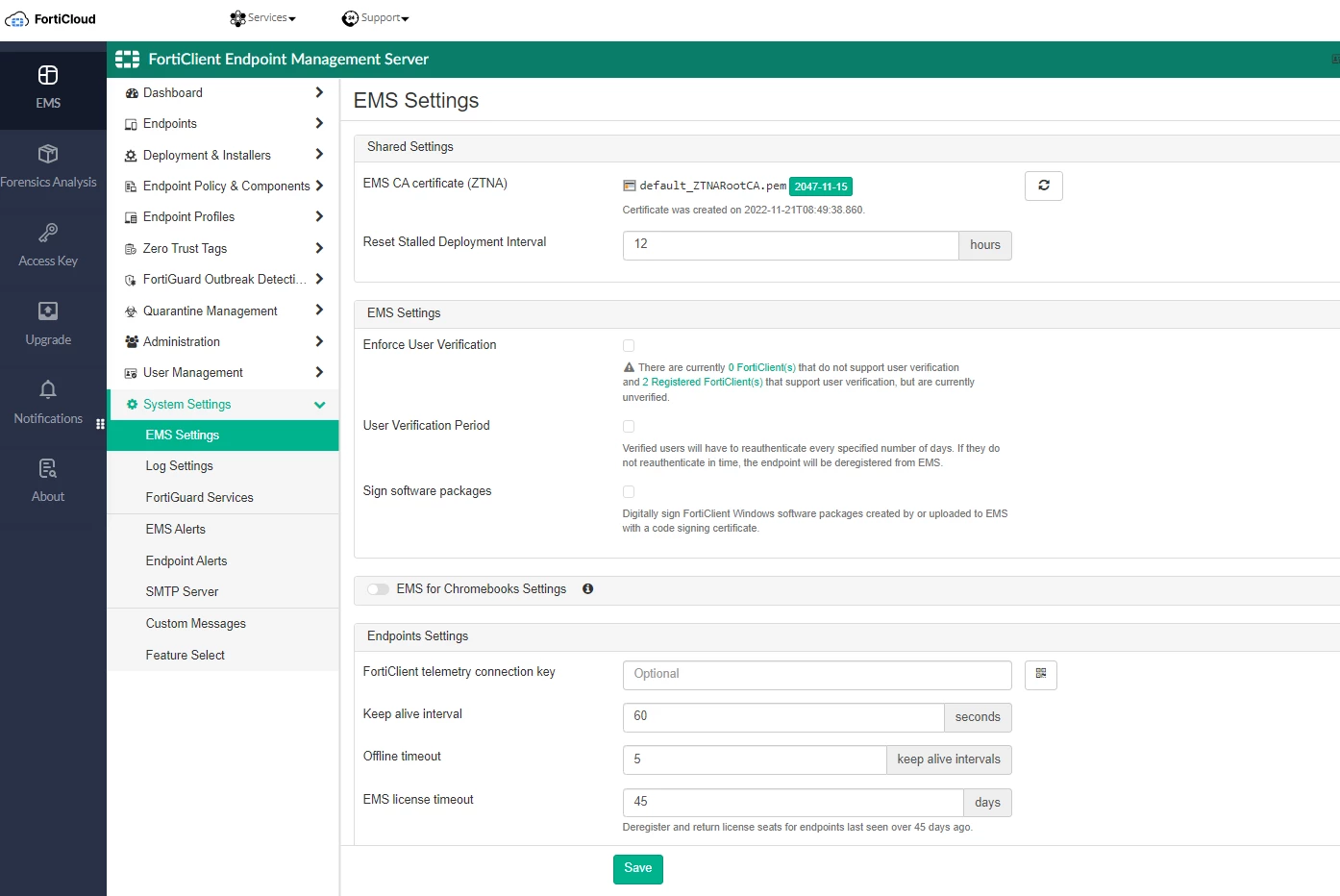Click the Dashboard palette icon
The image size is (1340, 896).
point(132,93)
